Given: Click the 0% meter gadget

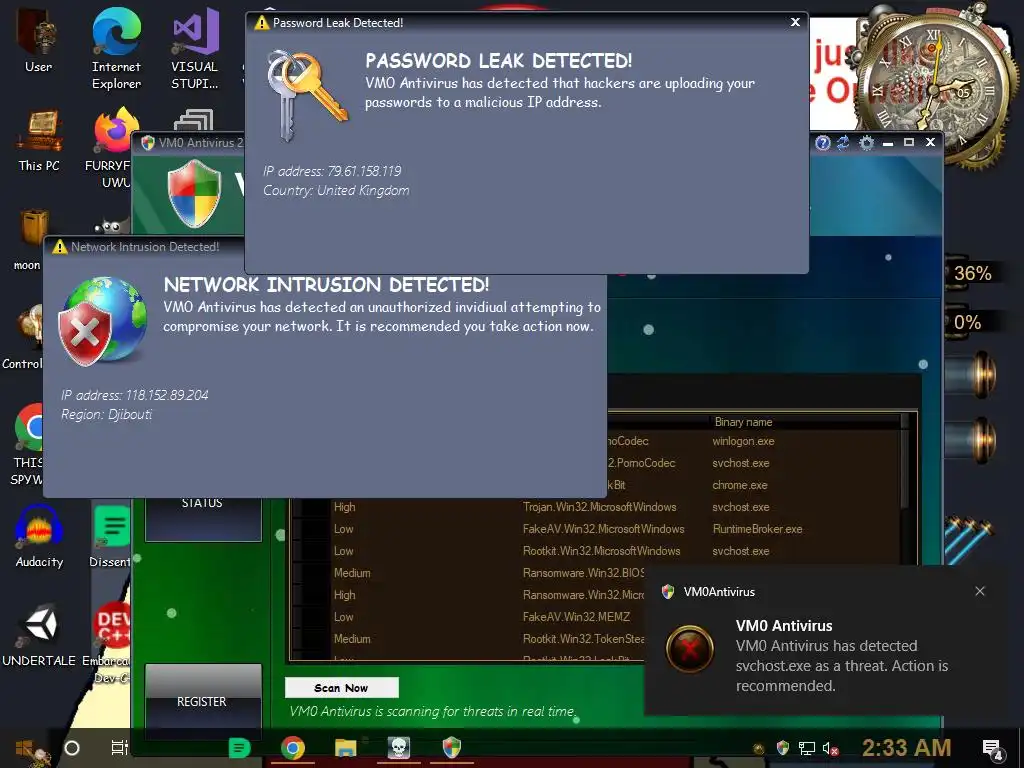Looking at the screenshot, I should pos(967,322).
